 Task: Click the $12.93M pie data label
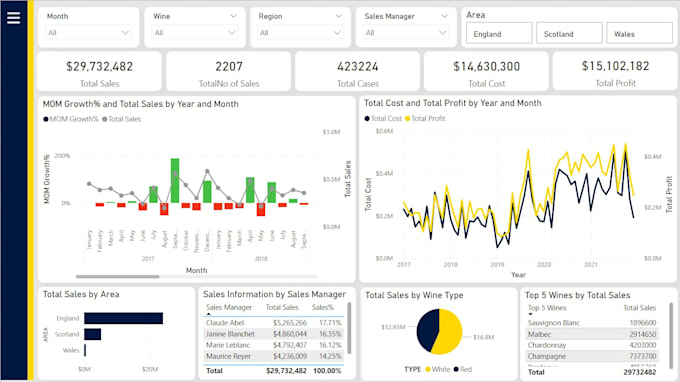coord(393,326)
